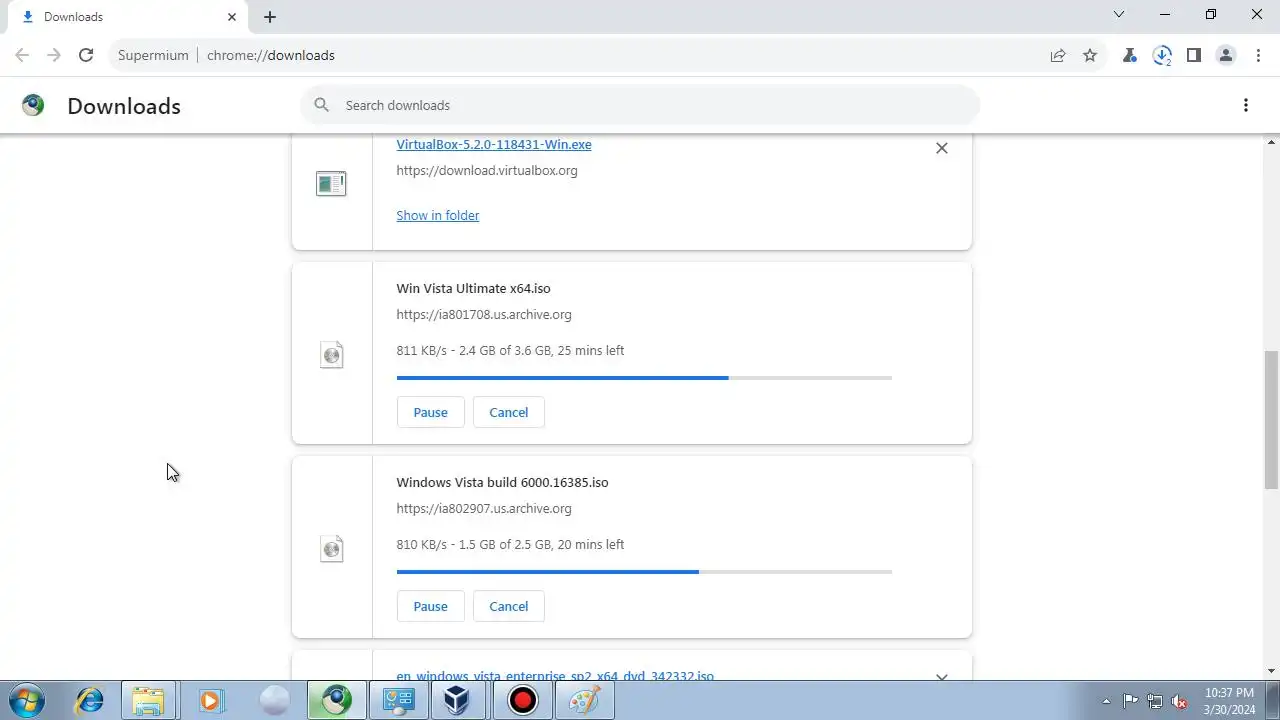Click the red record taskbar icon
Screen dimensions: 1280x720
(x=521, y=701)
